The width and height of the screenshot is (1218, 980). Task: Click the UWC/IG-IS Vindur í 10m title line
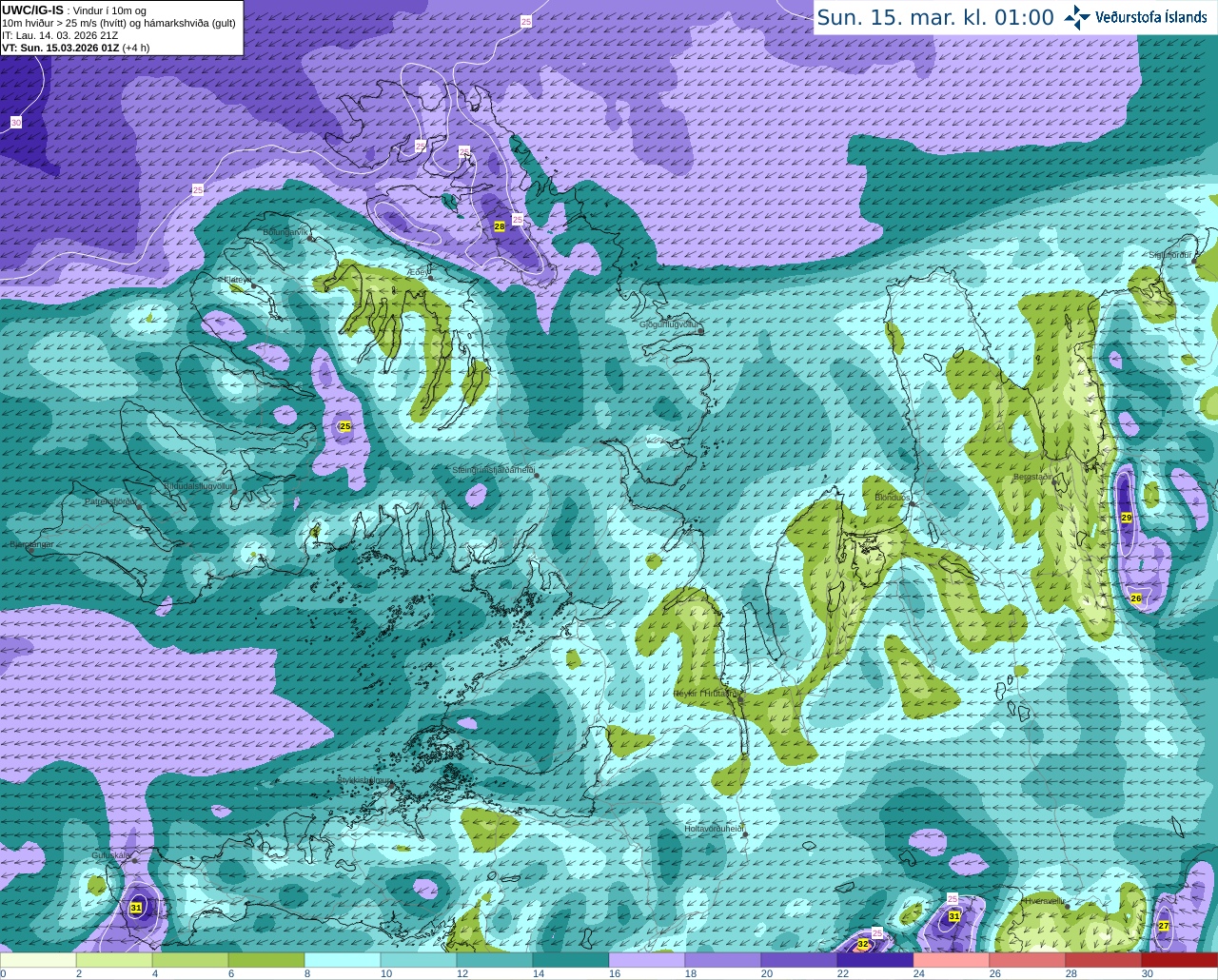74,10
